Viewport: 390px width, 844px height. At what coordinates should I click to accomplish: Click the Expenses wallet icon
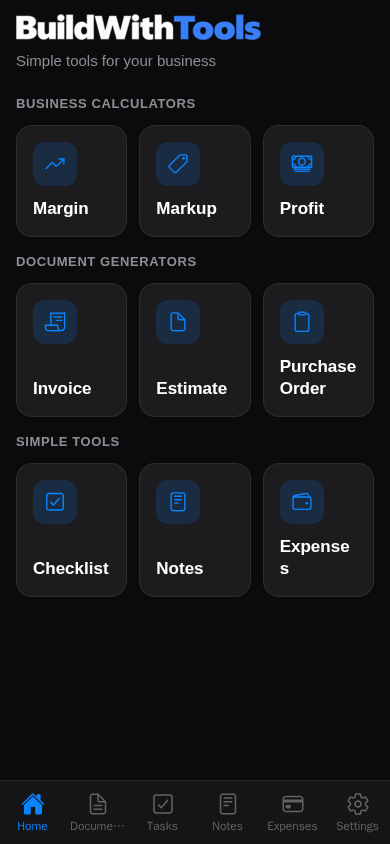click(x=302, y=502)
